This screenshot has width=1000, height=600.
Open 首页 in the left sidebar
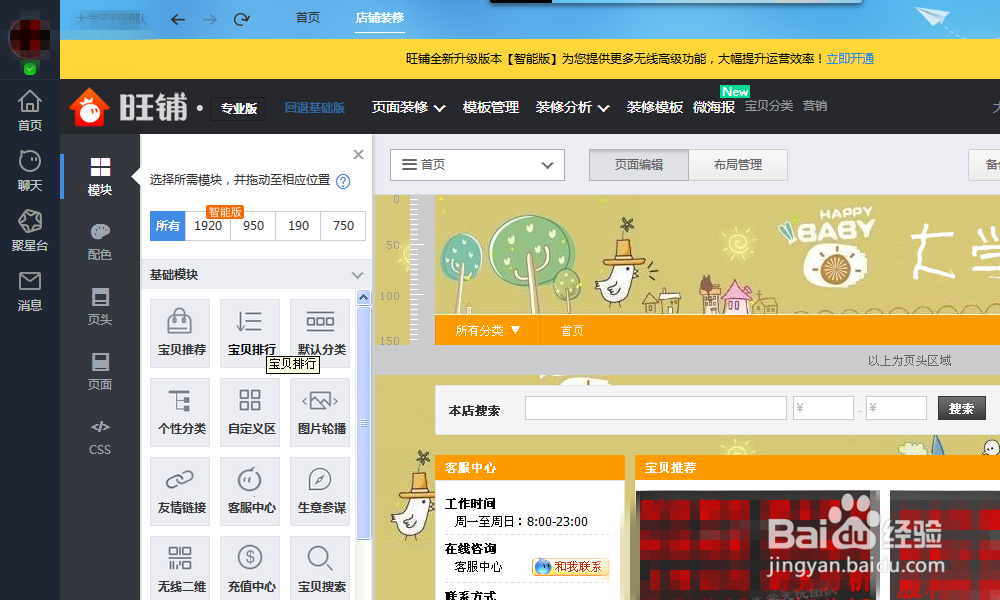29,111
